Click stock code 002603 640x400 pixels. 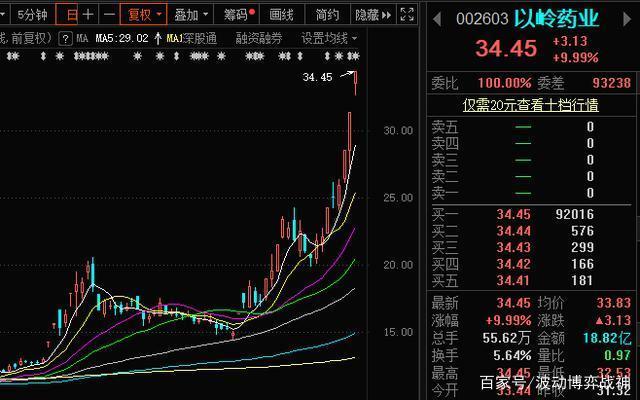coord(482,19)
